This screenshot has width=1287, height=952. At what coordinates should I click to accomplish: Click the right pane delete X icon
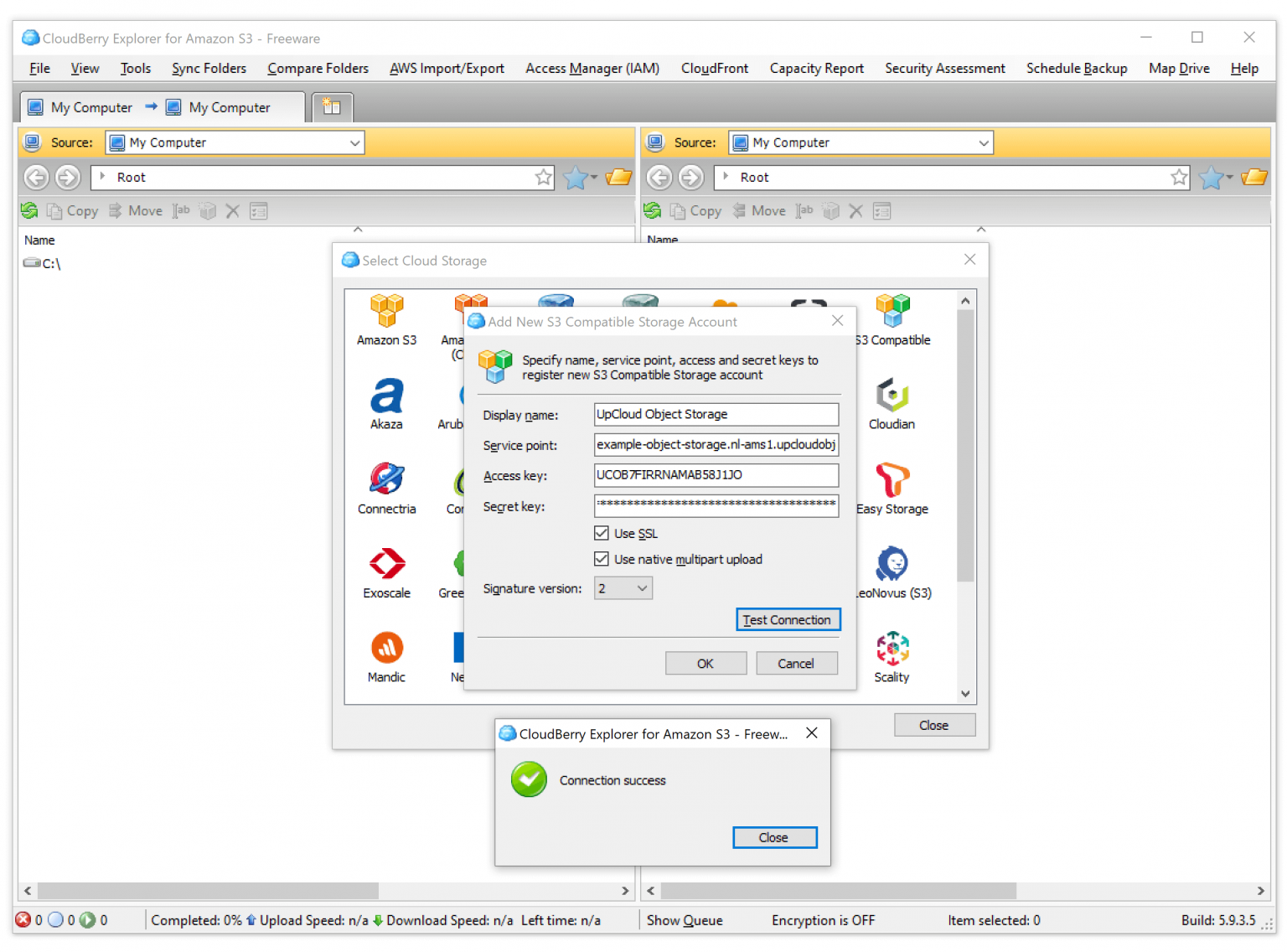point(856,211)
